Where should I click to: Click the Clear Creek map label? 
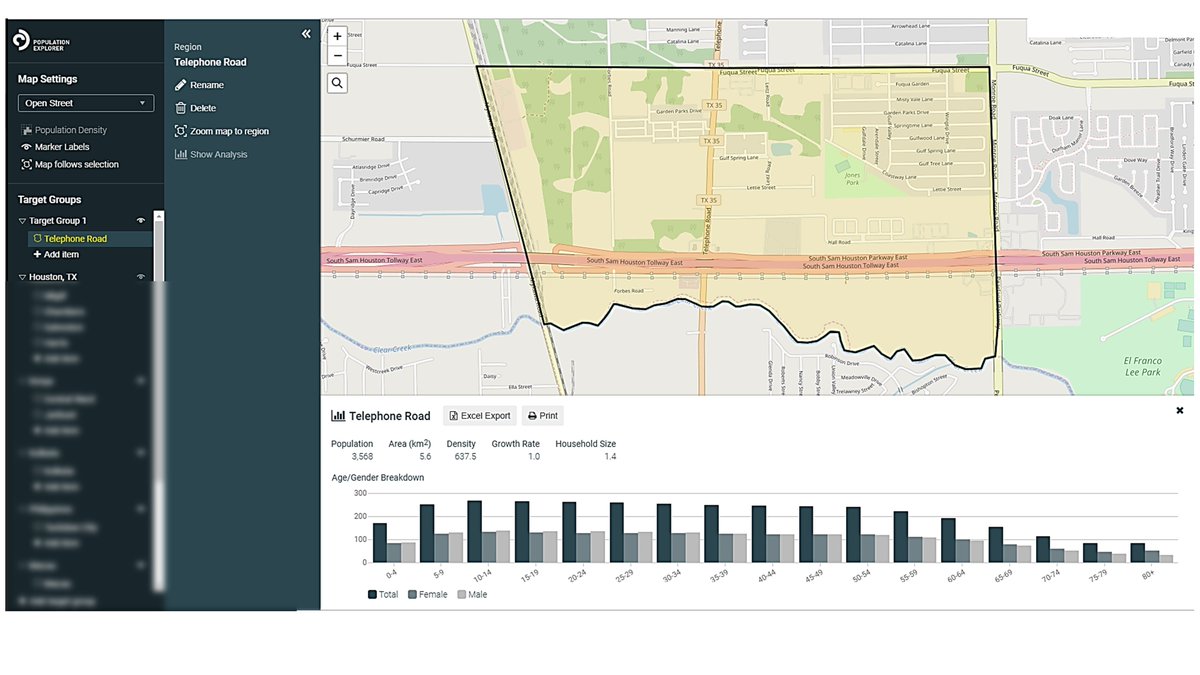[390, 350]
